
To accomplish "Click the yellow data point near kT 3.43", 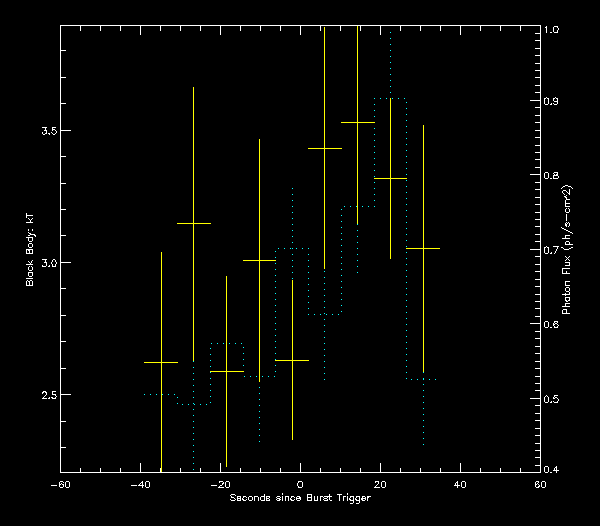I will 325,148.
